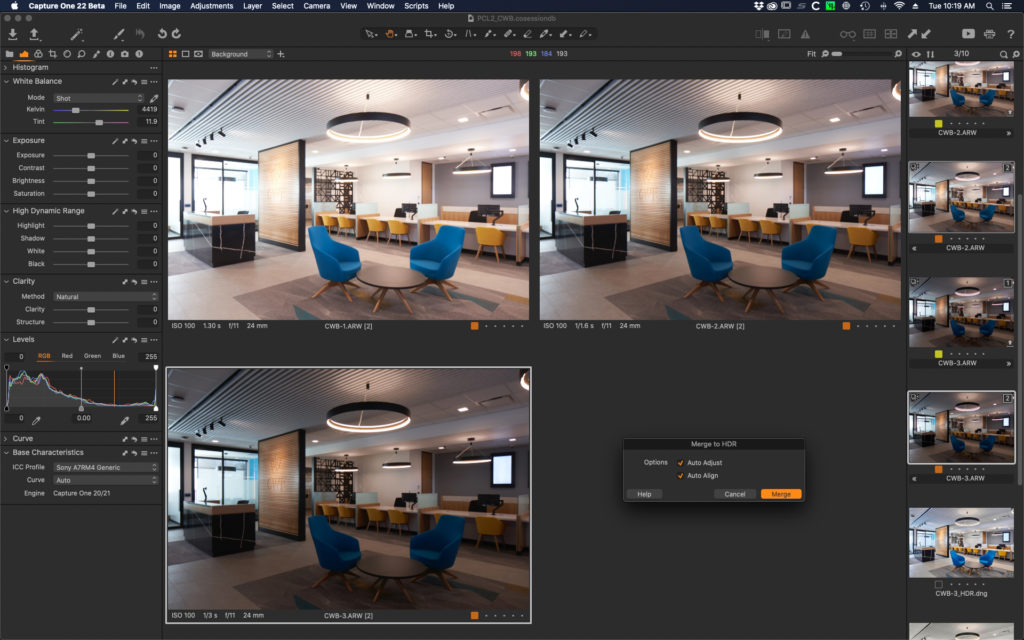Toggle color tag under CWB-3_HDR.dng thumbnail
This screenshot has width=1024, height=640.
(938, 584)
